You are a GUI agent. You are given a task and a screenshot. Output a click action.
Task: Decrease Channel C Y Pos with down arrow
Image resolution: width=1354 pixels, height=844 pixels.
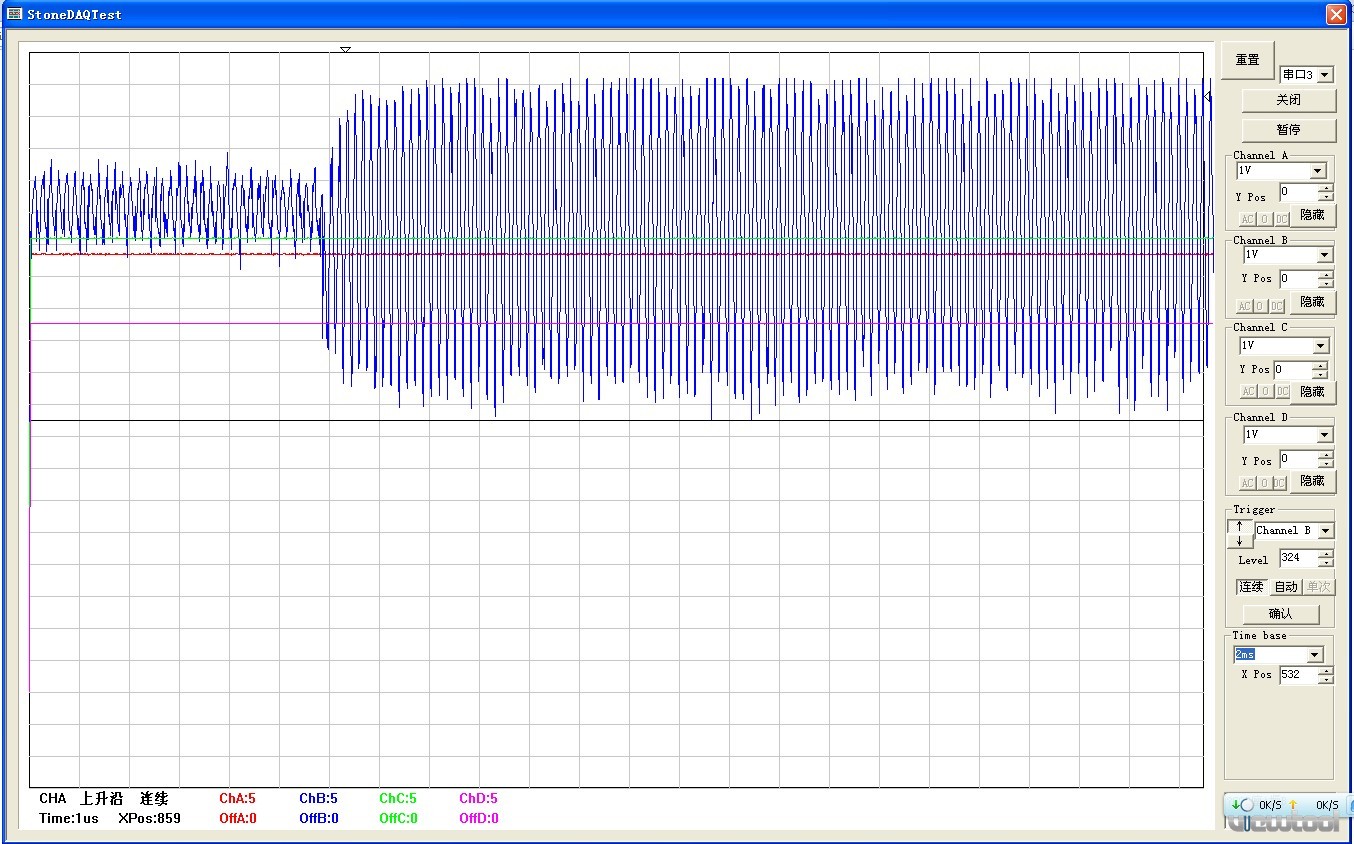1320,375
